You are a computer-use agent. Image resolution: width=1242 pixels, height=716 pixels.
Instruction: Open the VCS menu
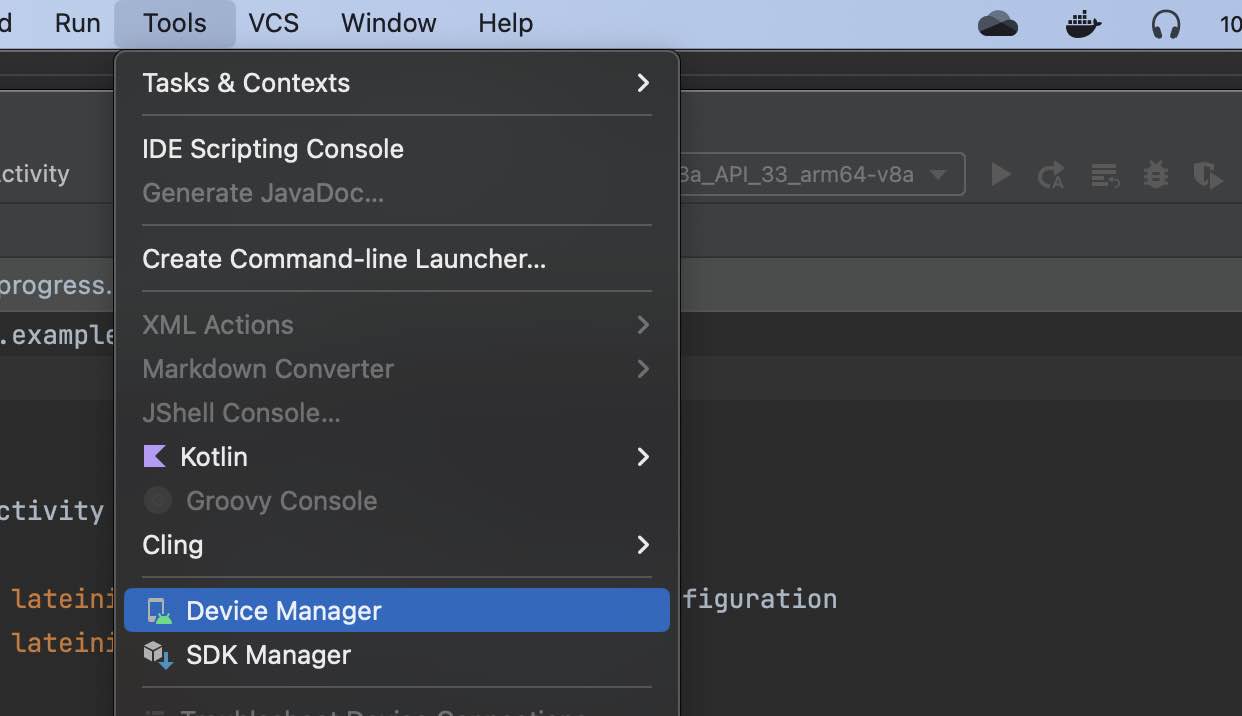point(273,23)
